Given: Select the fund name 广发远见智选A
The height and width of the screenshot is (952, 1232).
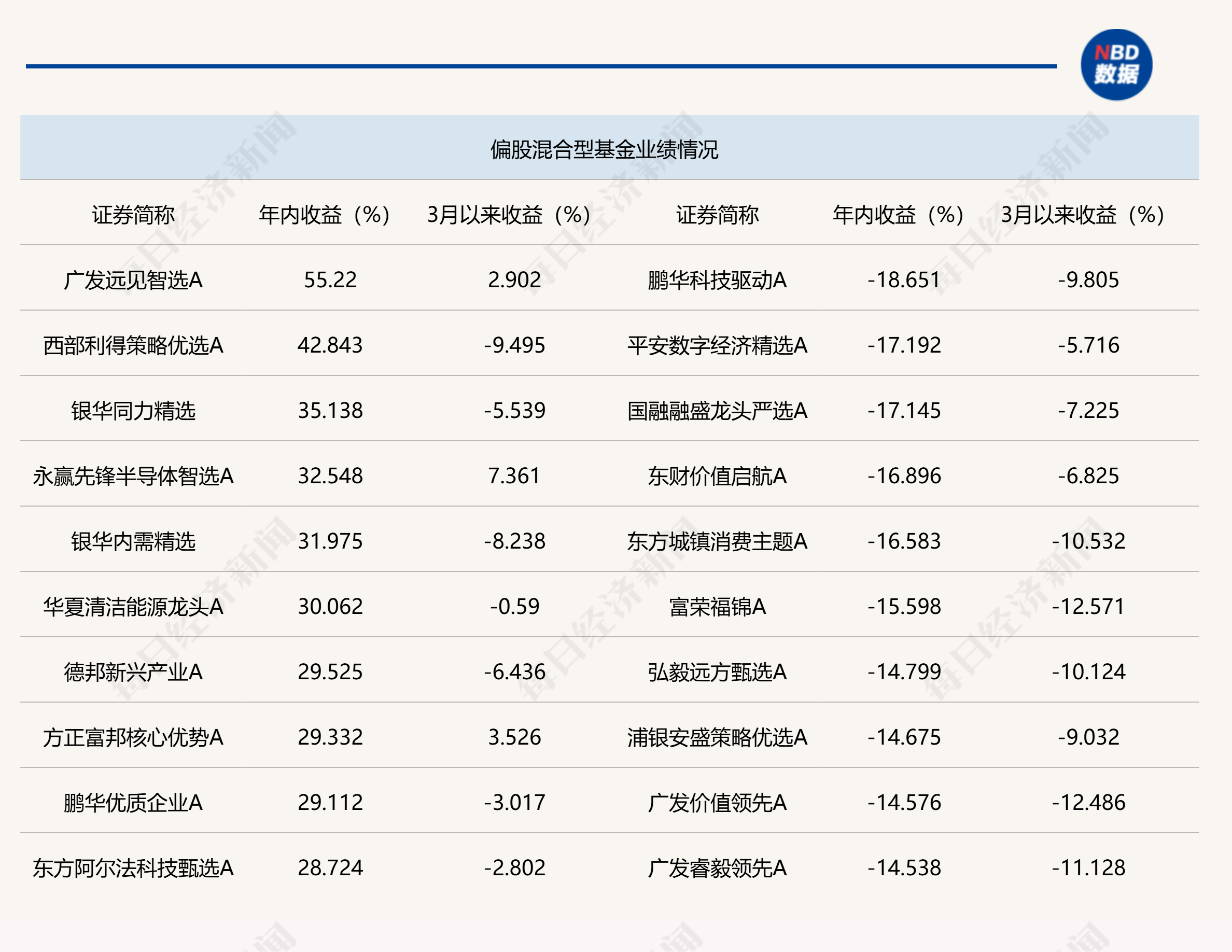Looking at the screenshot, I should [x=133, y=281].
